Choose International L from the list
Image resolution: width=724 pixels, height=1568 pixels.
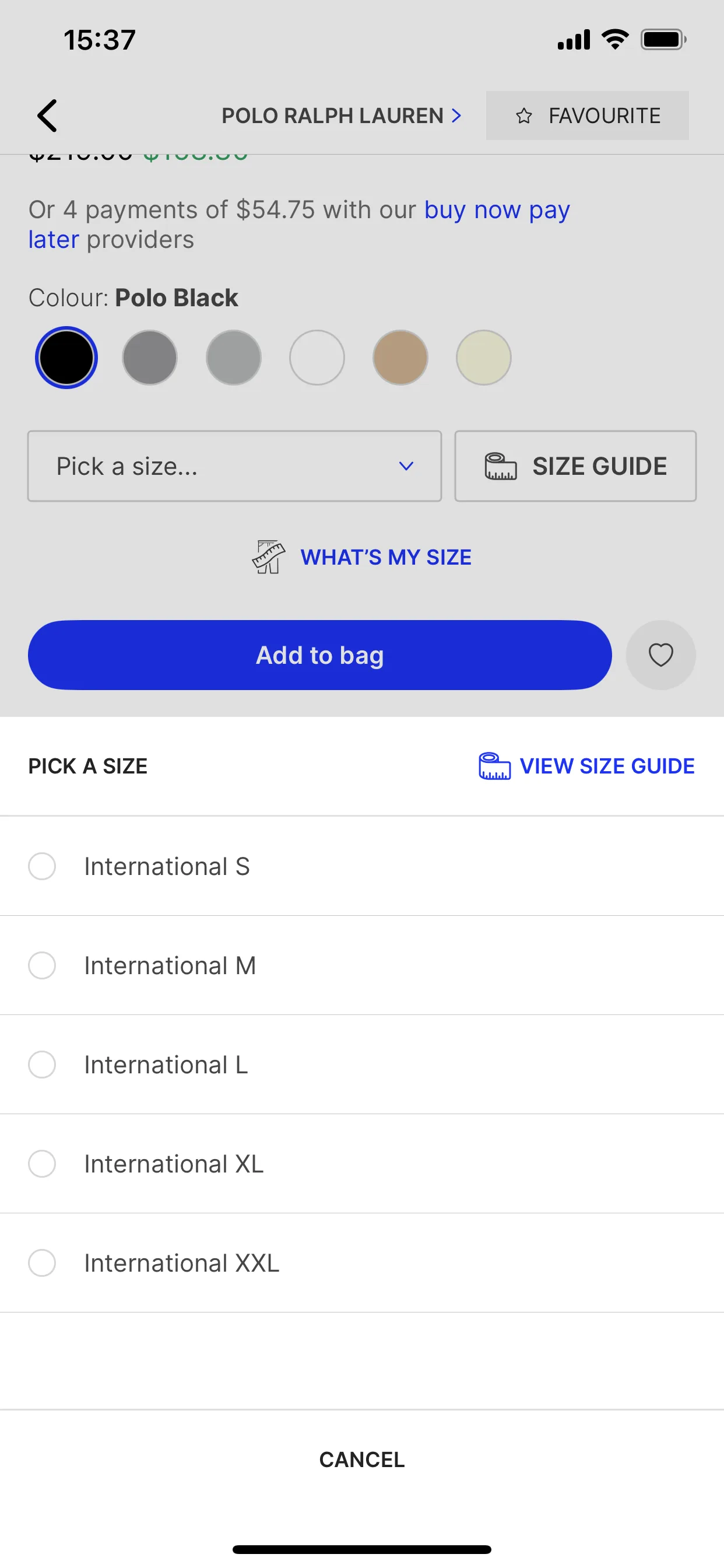click(x=362, y=1065)
